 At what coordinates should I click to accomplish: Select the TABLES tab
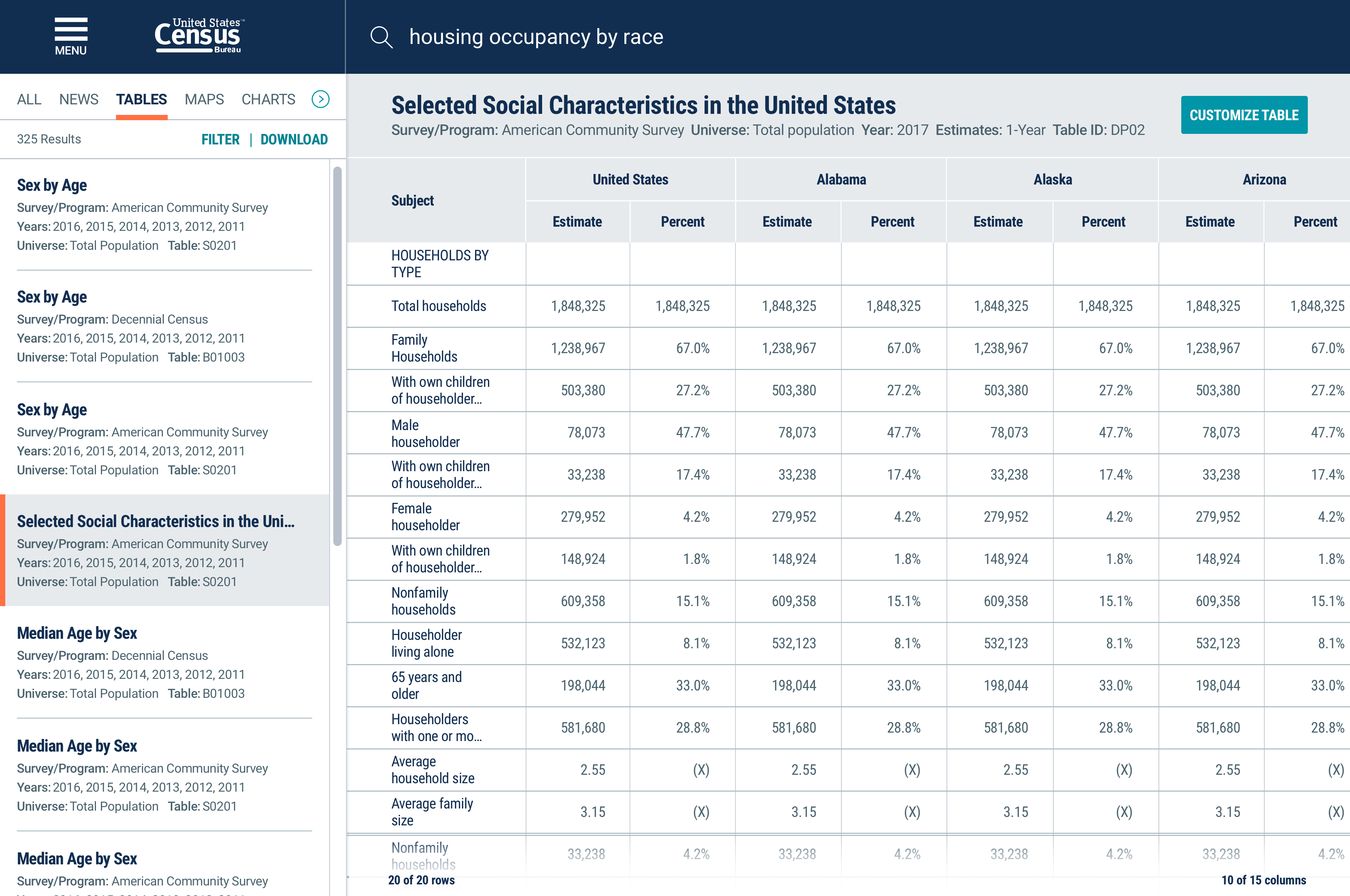(141, 99)
